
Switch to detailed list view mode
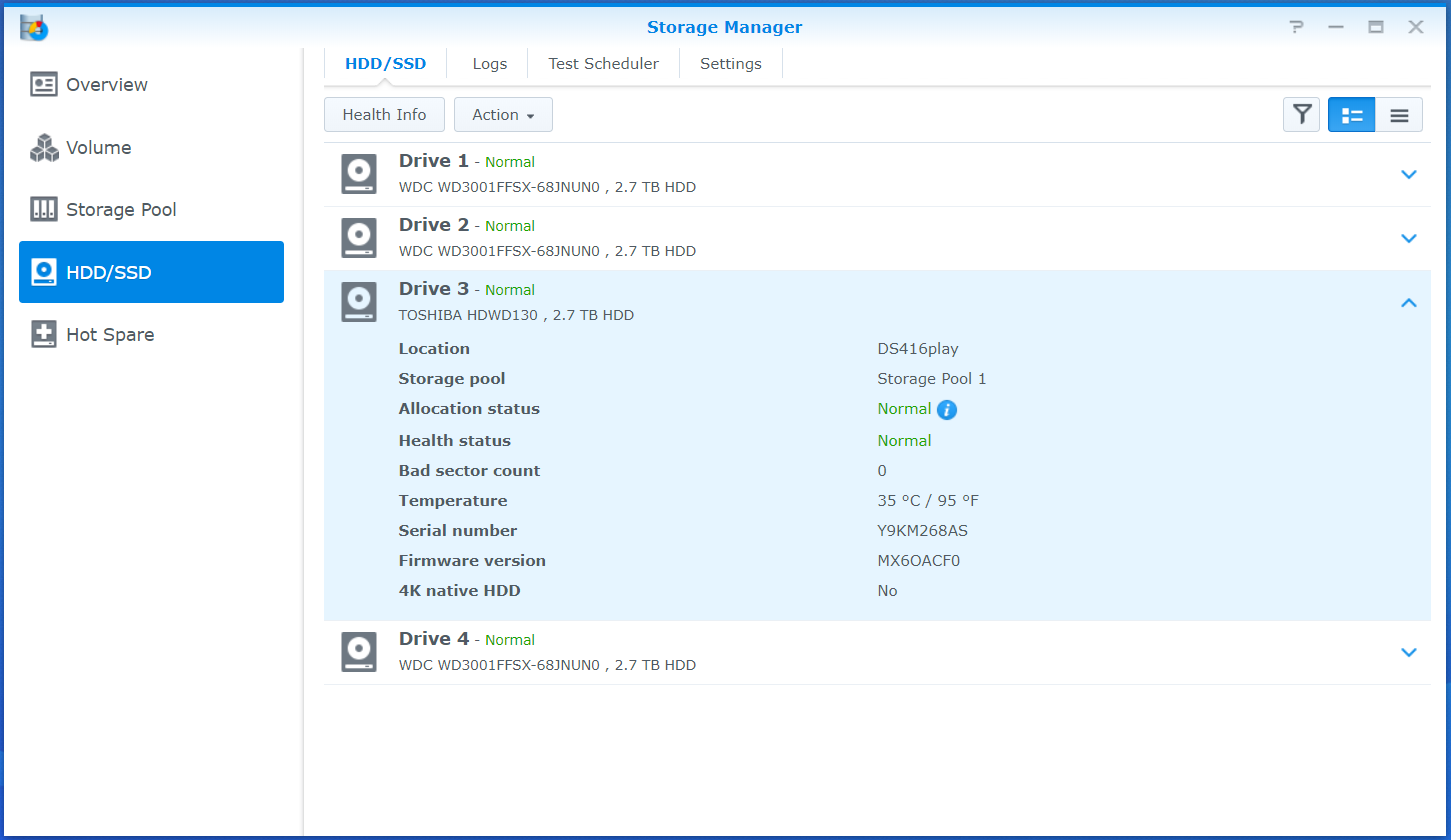point(1351,114)
